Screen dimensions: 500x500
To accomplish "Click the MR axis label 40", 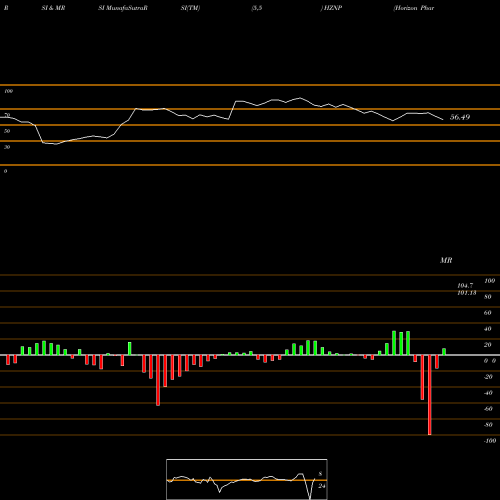I will pos(488,329).
